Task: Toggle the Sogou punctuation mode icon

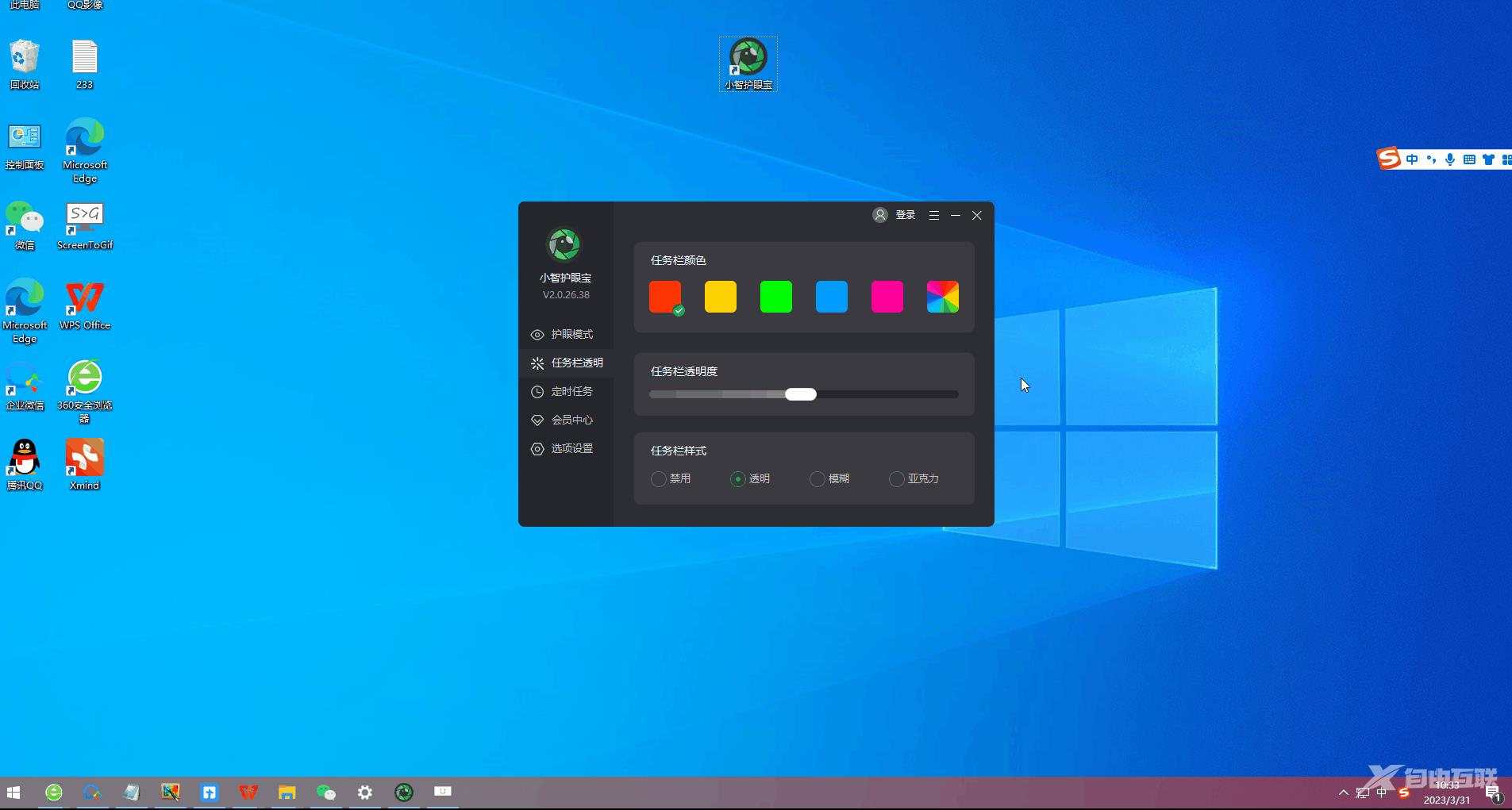Action: coord(1431,159)
